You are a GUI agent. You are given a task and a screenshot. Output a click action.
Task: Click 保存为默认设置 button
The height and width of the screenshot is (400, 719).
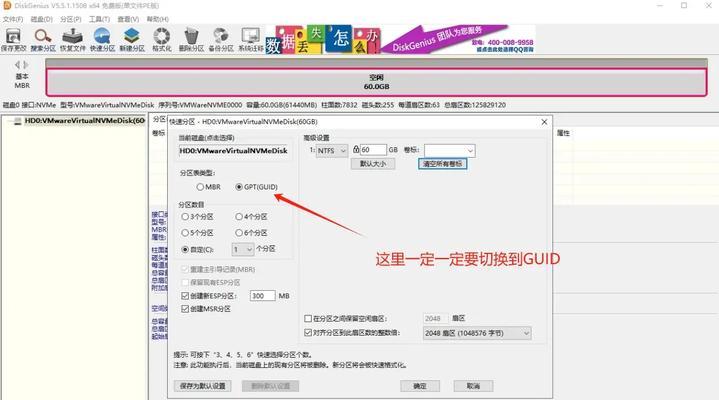203,386
